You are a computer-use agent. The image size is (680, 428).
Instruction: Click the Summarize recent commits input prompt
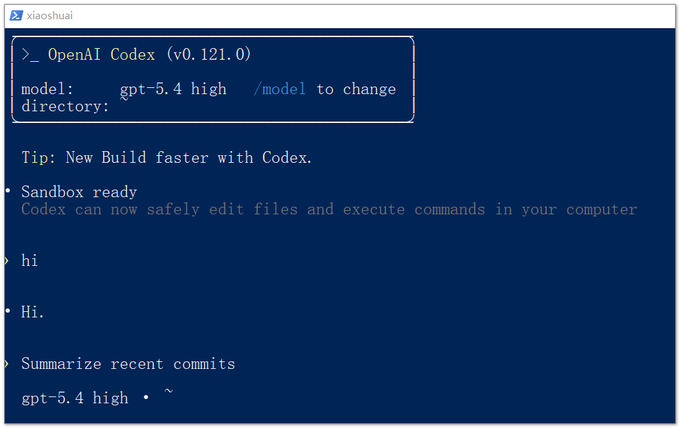point(128,364)
